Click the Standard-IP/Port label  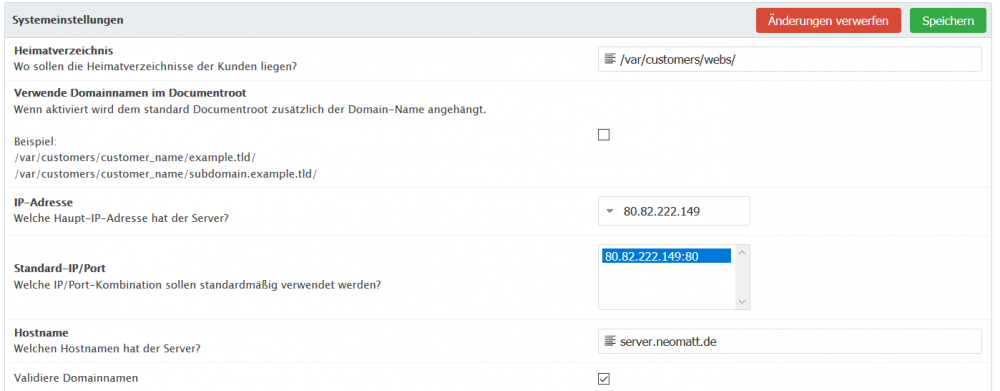click(59, 269)
